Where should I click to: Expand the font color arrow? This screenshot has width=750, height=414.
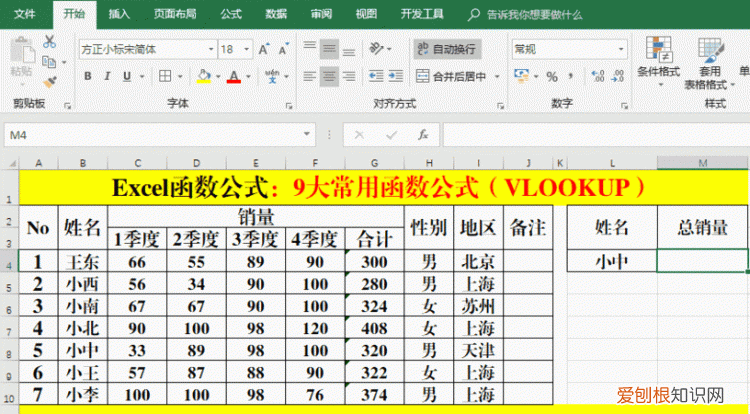[x=248, y=76]
